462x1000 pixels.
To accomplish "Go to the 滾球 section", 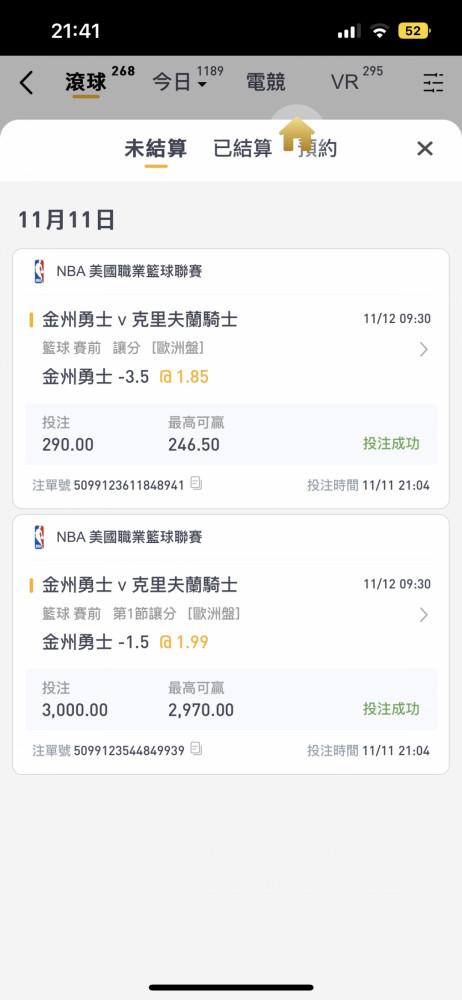I will (x=86, y=82).
